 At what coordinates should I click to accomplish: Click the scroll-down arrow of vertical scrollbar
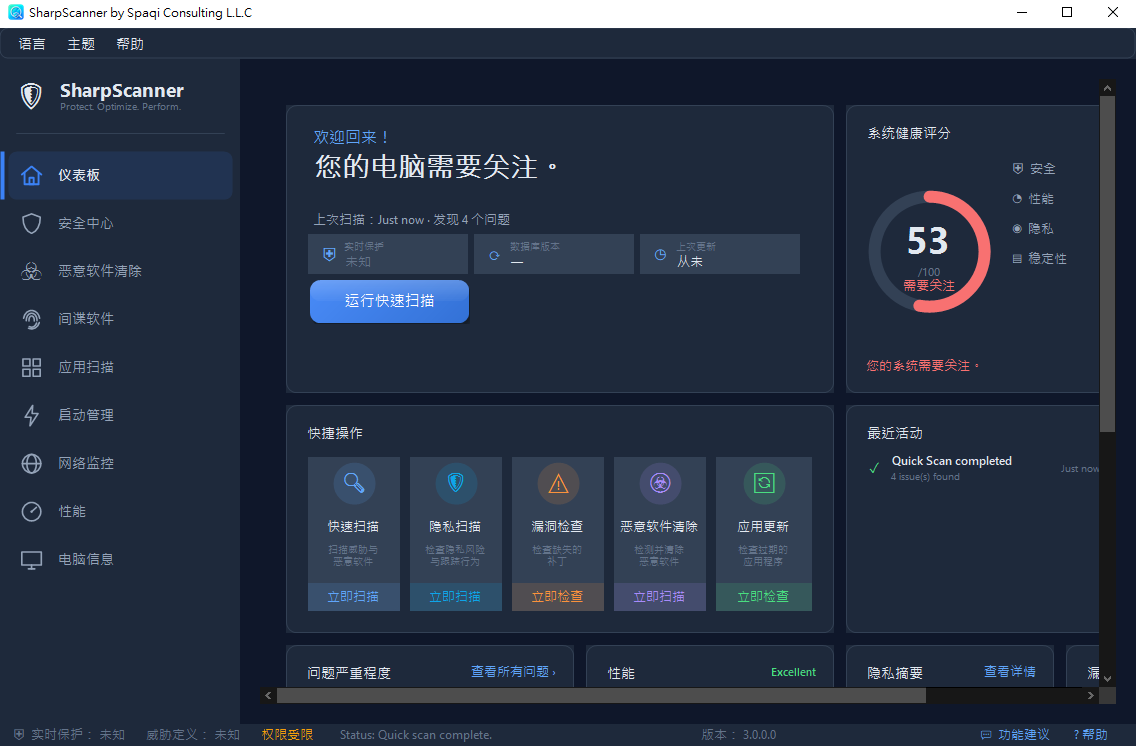click(x=1107, y=679)
